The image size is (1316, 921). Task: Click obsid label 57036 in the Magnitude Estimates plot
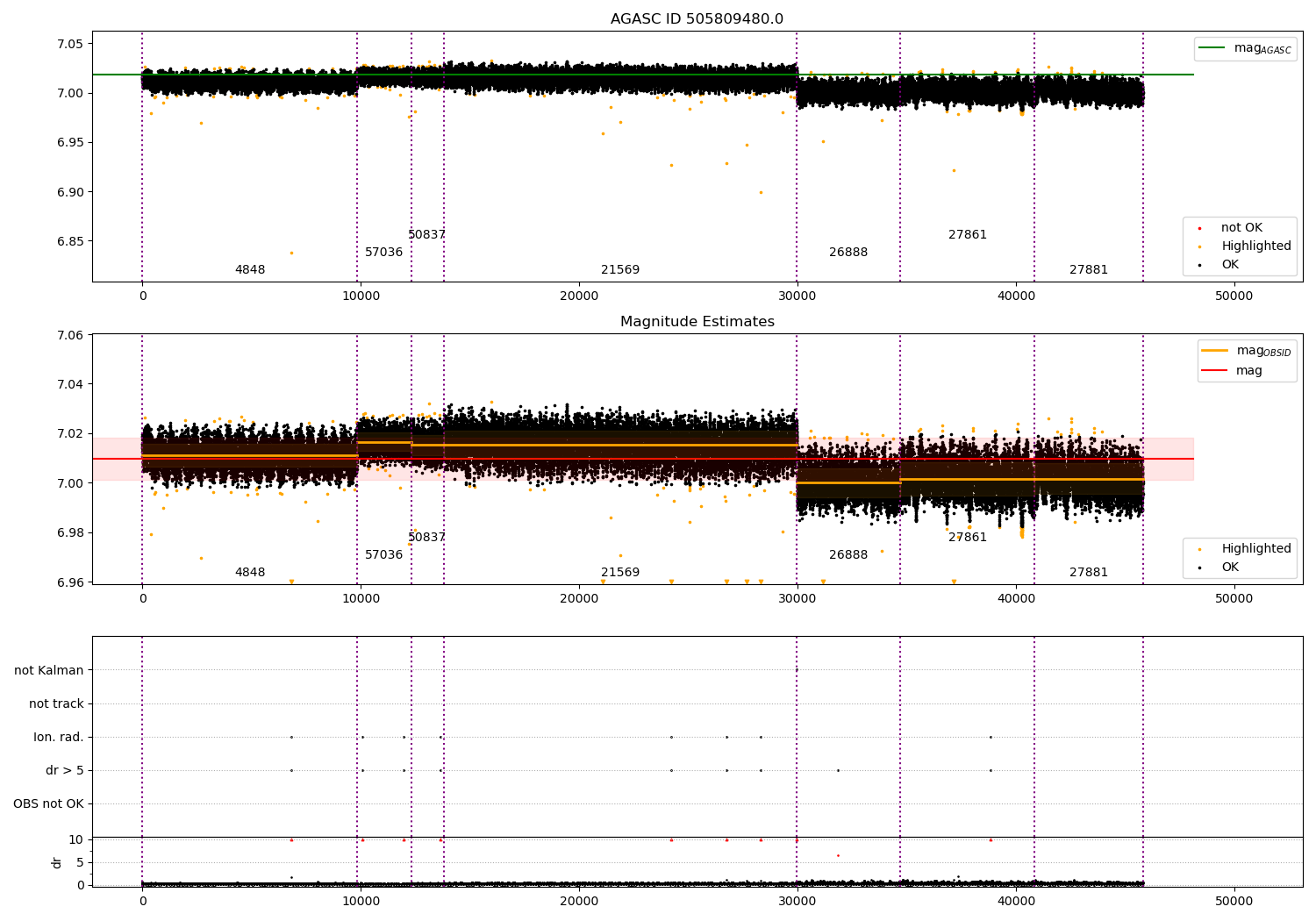pyautogui.click(x=384, y=555)
